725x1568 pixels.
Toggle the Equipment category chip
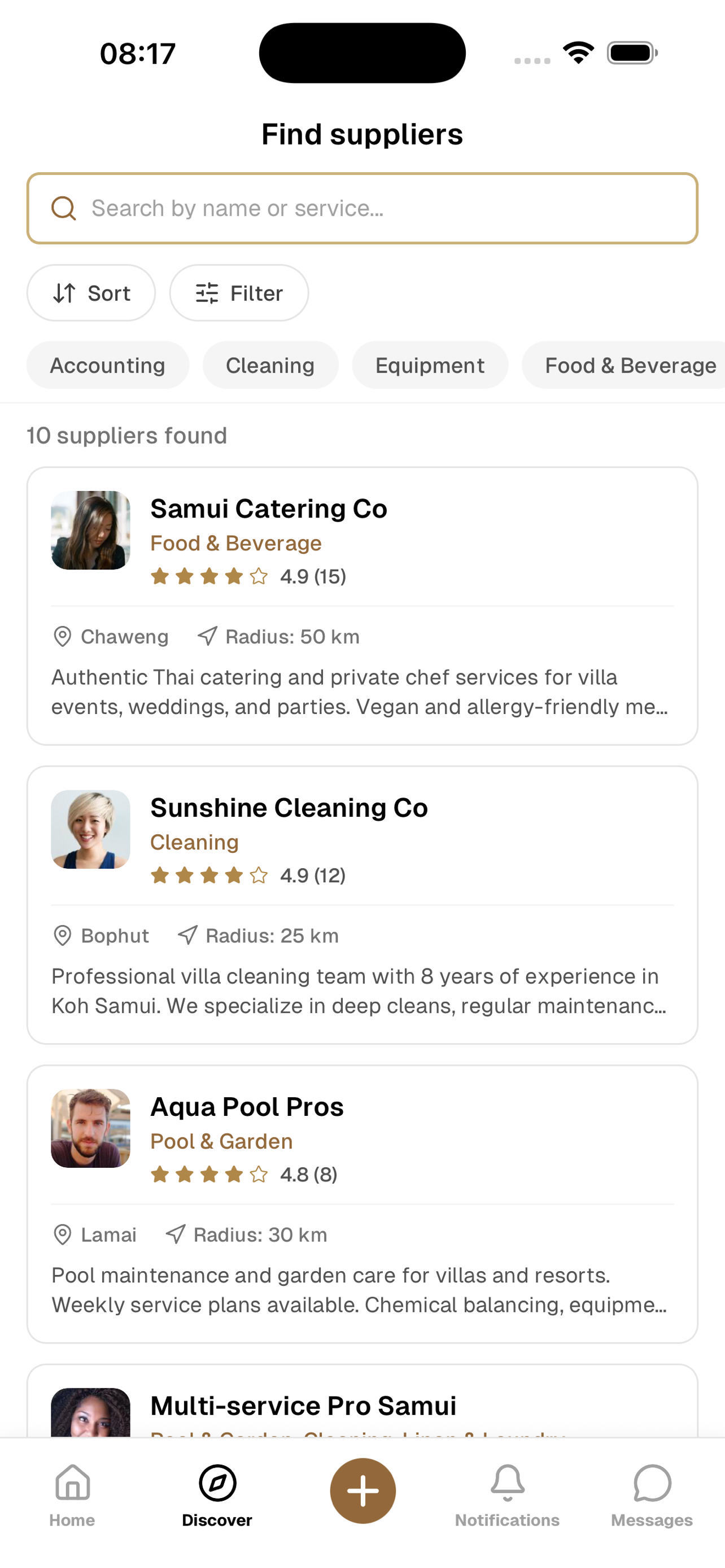[430, 365]
